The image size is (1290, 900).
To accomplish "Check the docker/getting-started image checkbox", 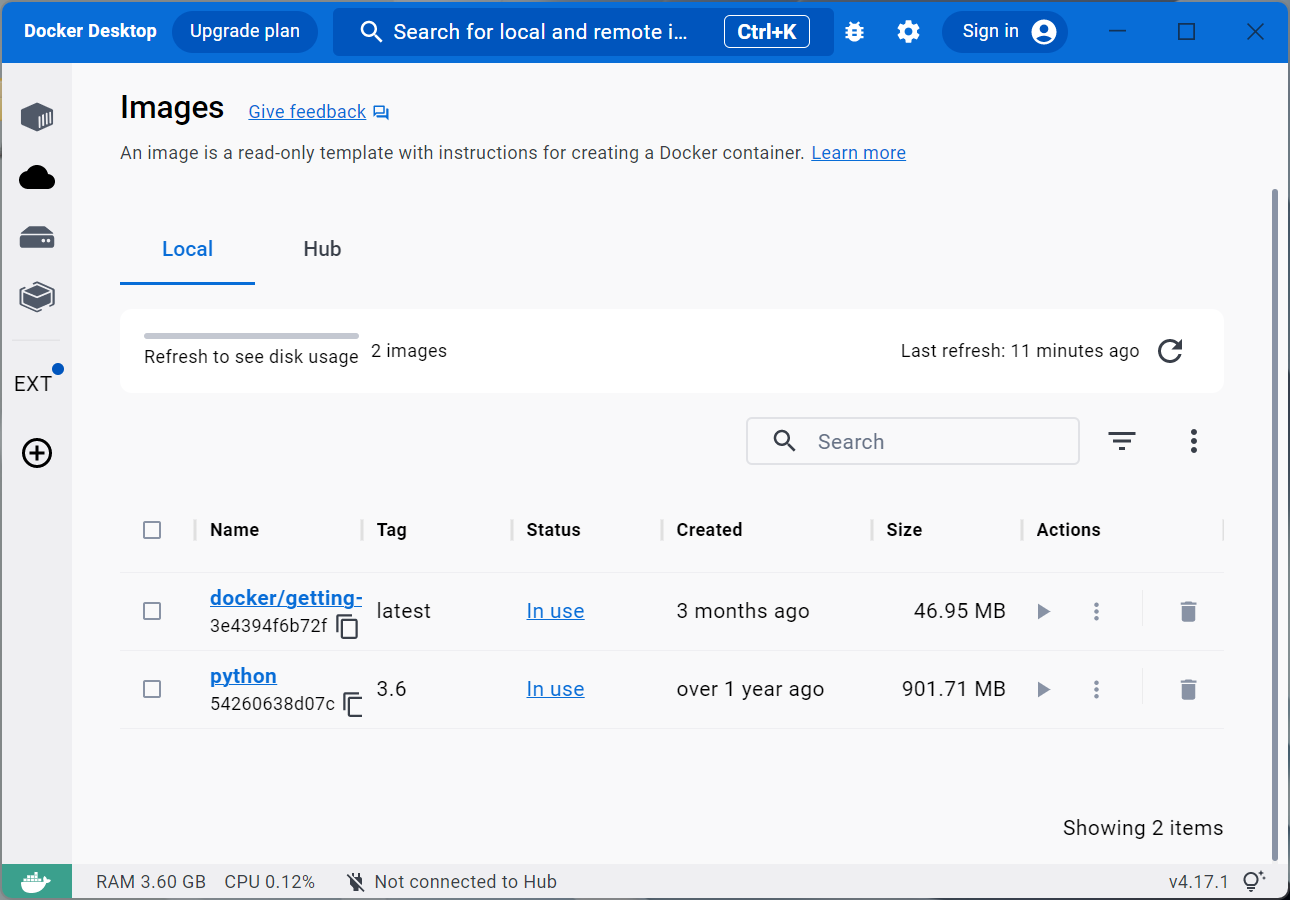I will [152, 611].
